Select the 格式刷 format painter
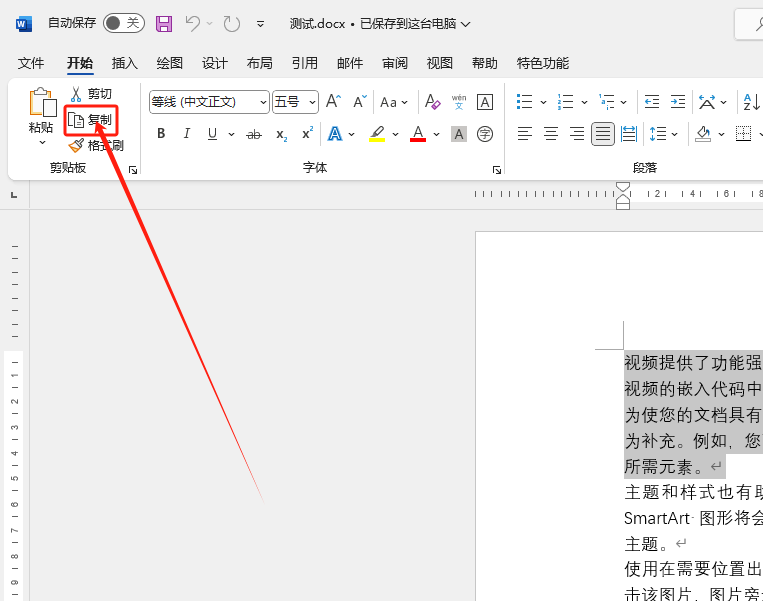Screen dimensions: 763x601 pyautogui.click(x=96, y=146)
